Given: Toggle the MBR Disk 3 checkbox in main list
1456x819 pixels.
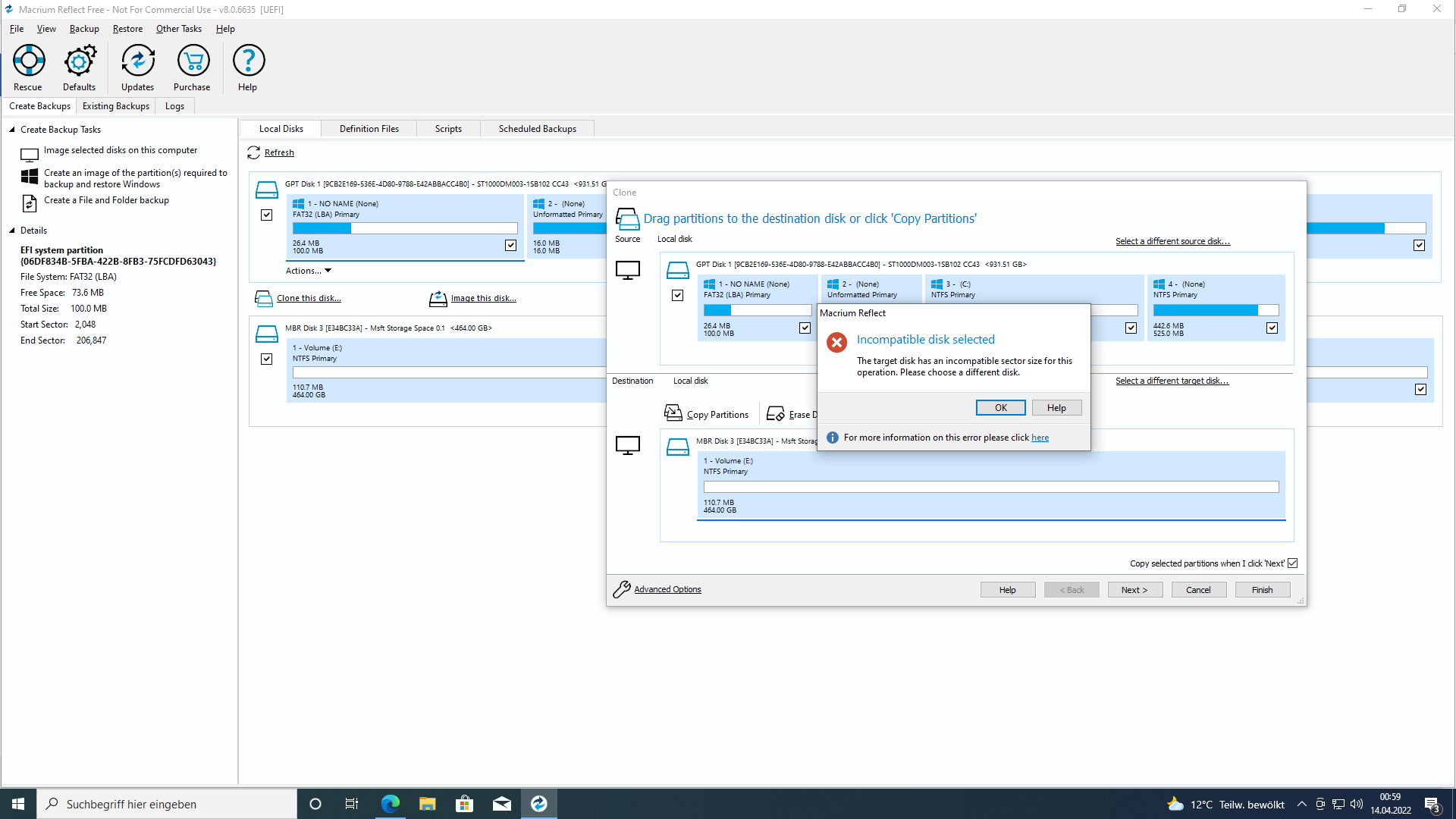Looking at the screenshot, I should tap(267, 359).
